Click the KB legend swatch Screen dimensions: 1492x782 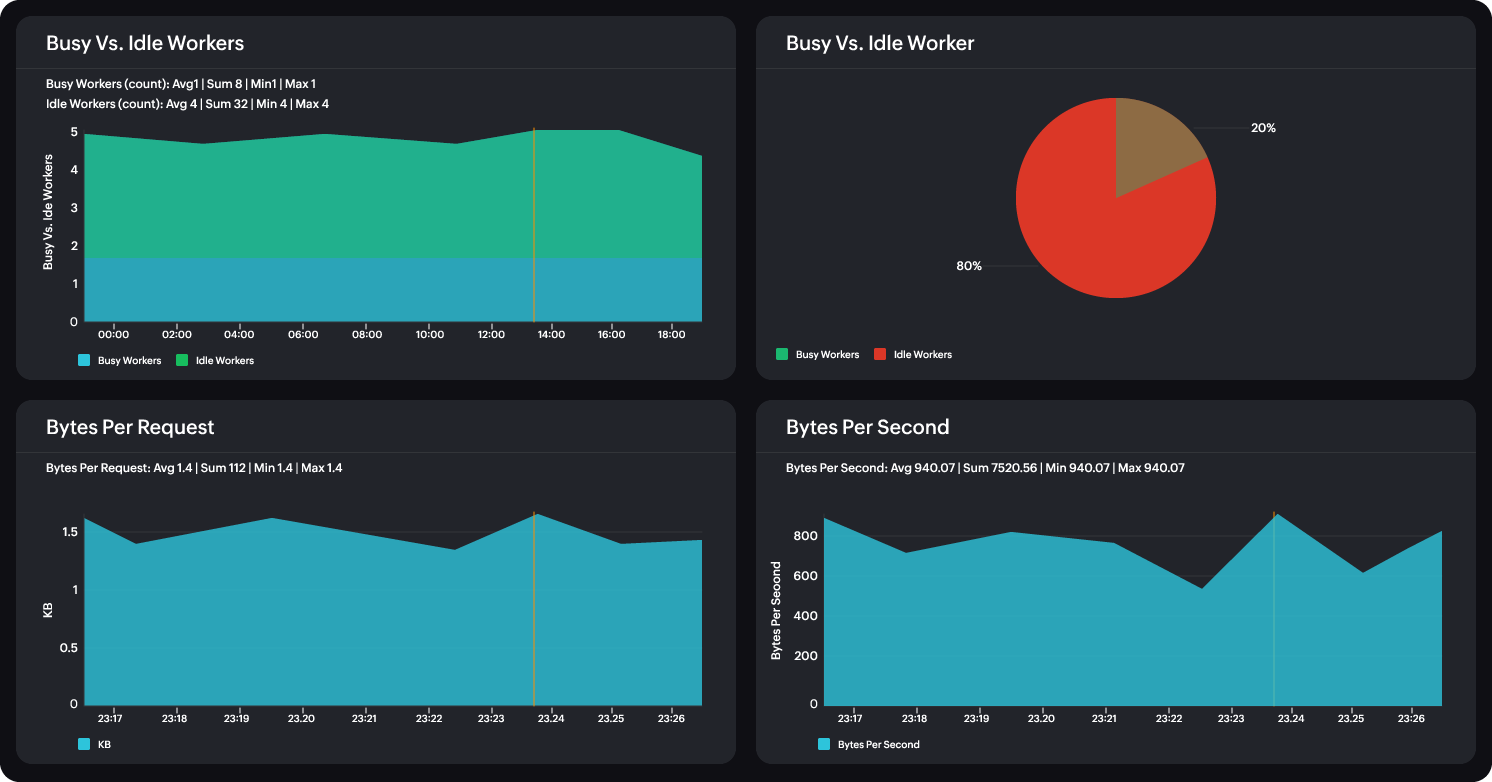(82, 744)
